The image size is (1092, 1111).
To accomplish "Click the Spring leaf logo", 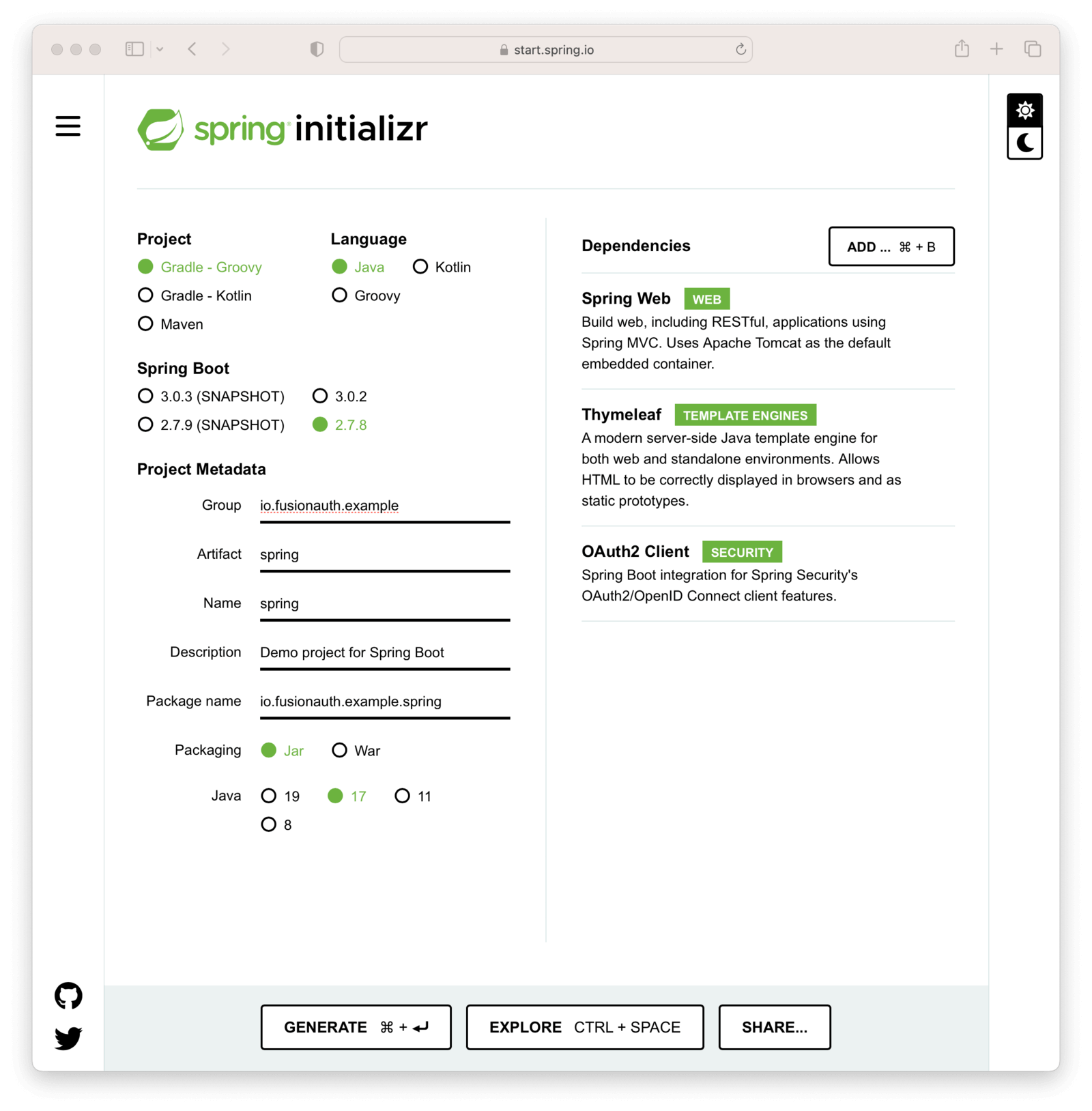I will tap(160, 129).
